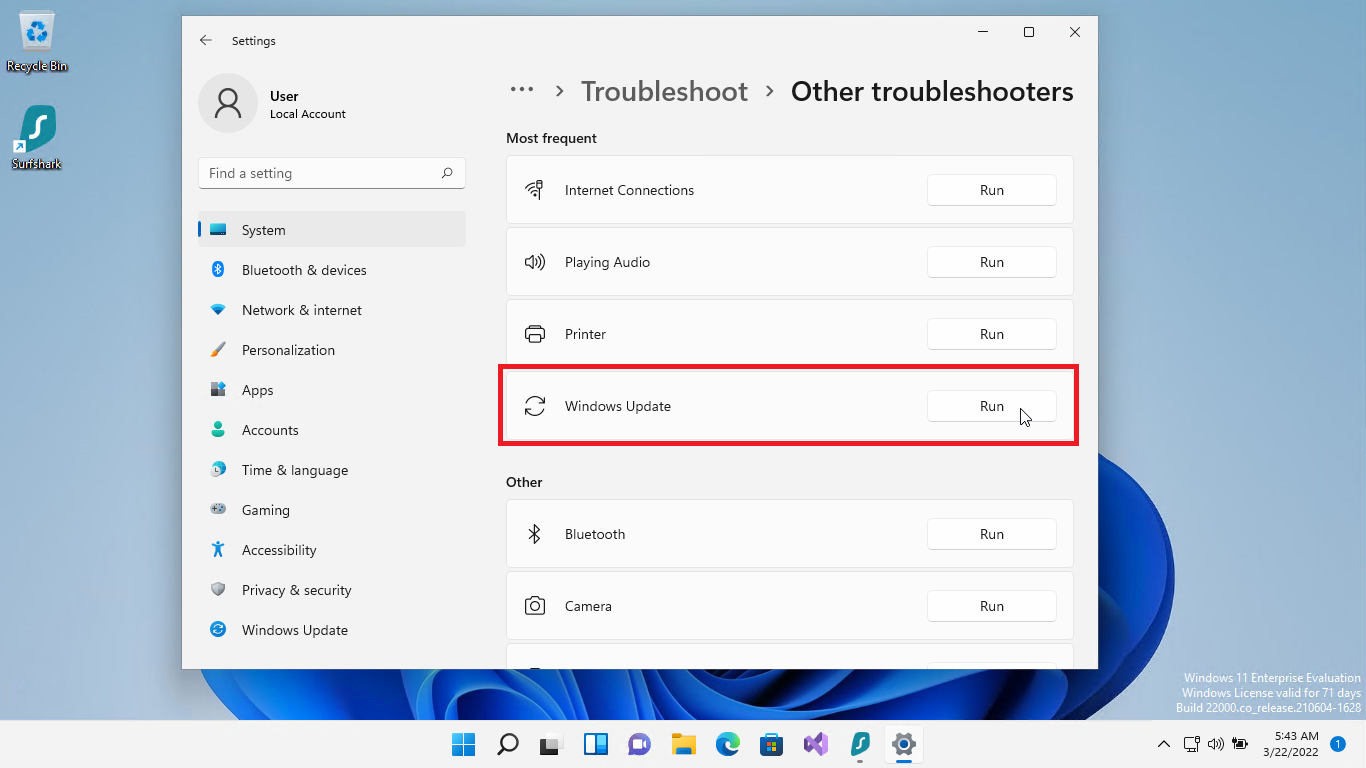Click the search magnifier in Find a setting
This screenshot has height=768, width=1366.
point(447,173)
